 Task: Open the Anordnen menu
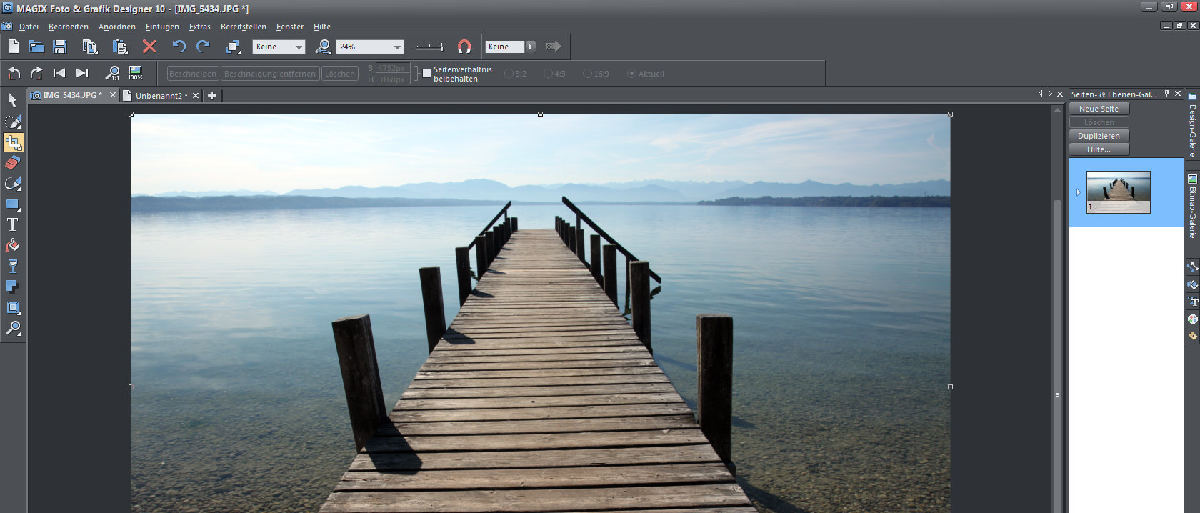[x=116, y=26]
